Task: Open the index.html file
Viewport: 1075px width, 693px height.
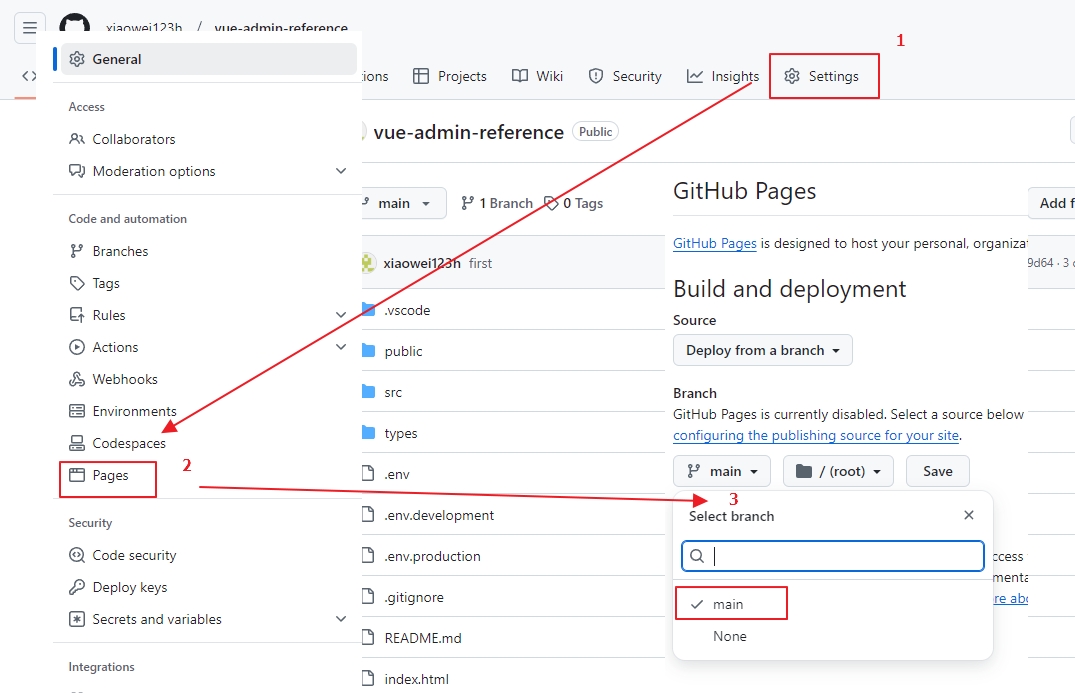Action: coord(417,679)
